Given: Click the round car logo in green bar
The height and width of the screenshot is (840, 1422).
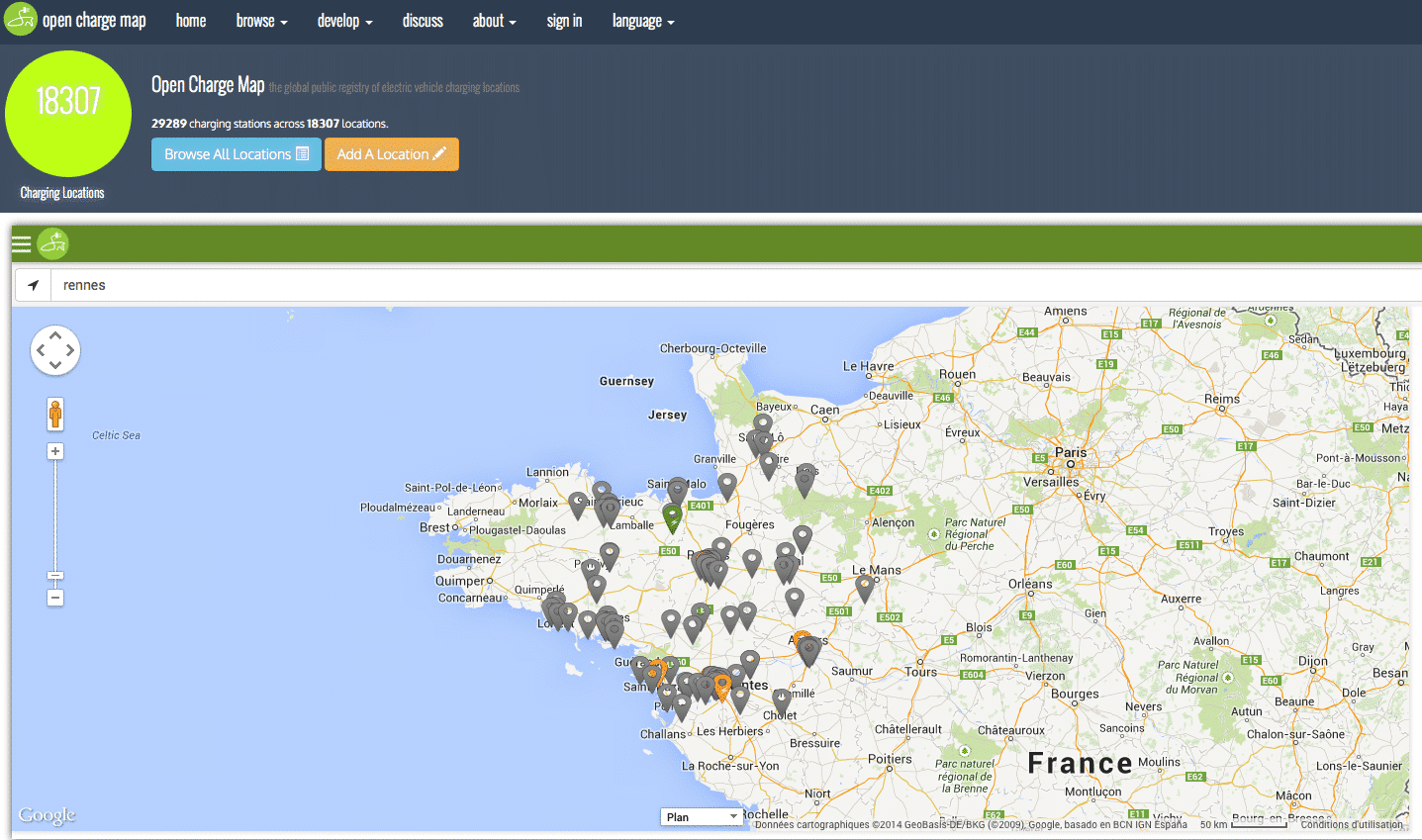Looking at the screenshot, I should coord(52,242).
